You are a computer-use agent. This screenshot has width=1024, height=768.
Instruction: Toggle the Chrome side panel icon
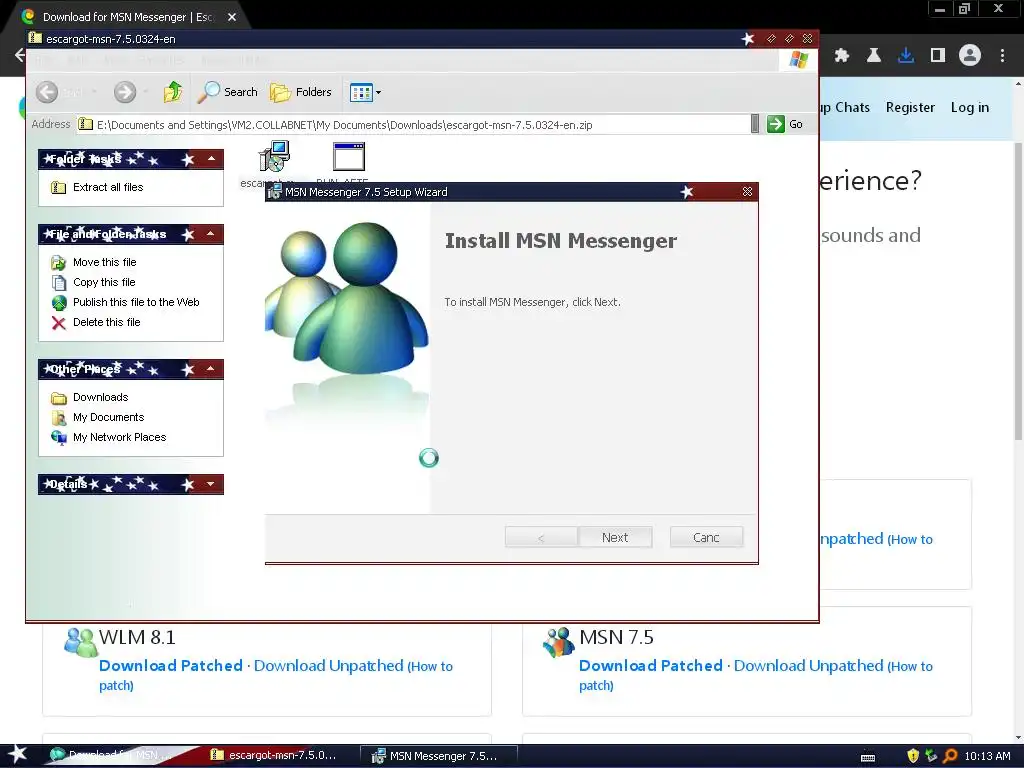(938, 56)
